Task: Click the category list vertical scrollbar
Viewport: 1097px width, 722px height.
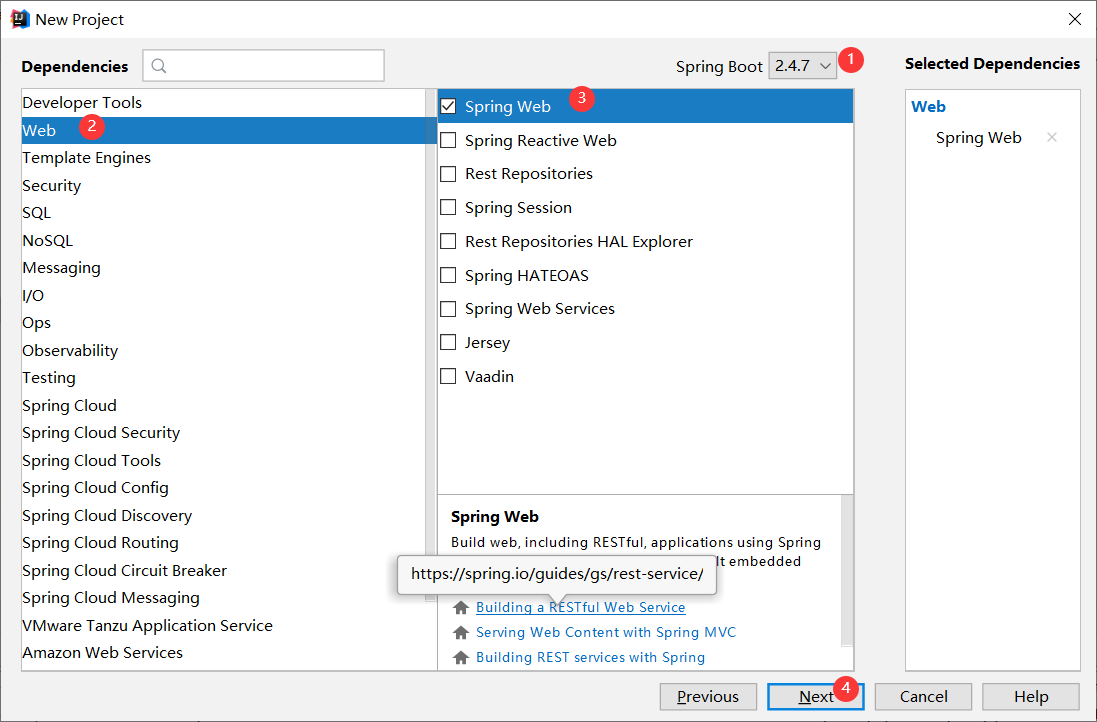Action: point(431,300)
